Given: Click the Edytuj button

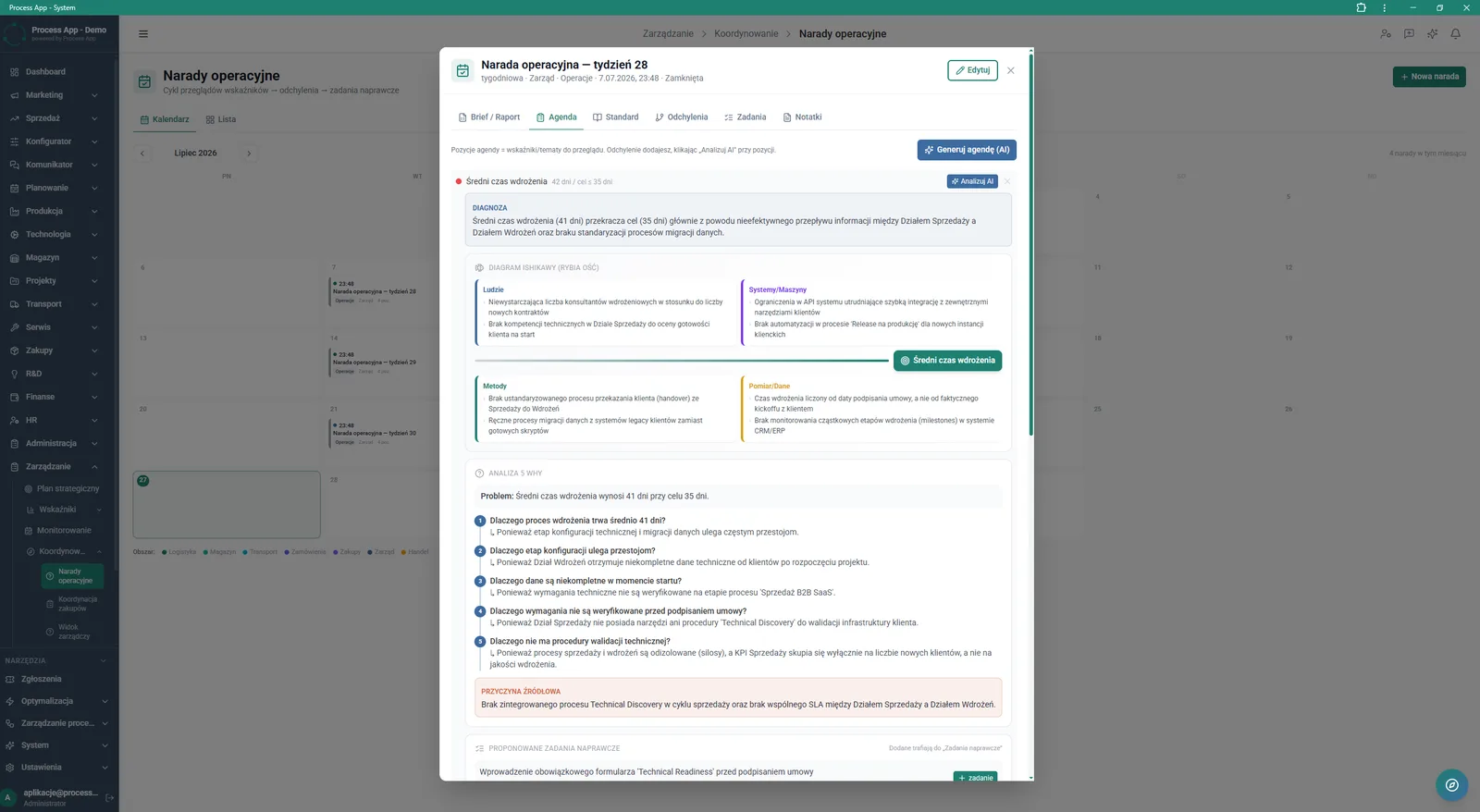Looking at the screenshot, I should (972, 70).
